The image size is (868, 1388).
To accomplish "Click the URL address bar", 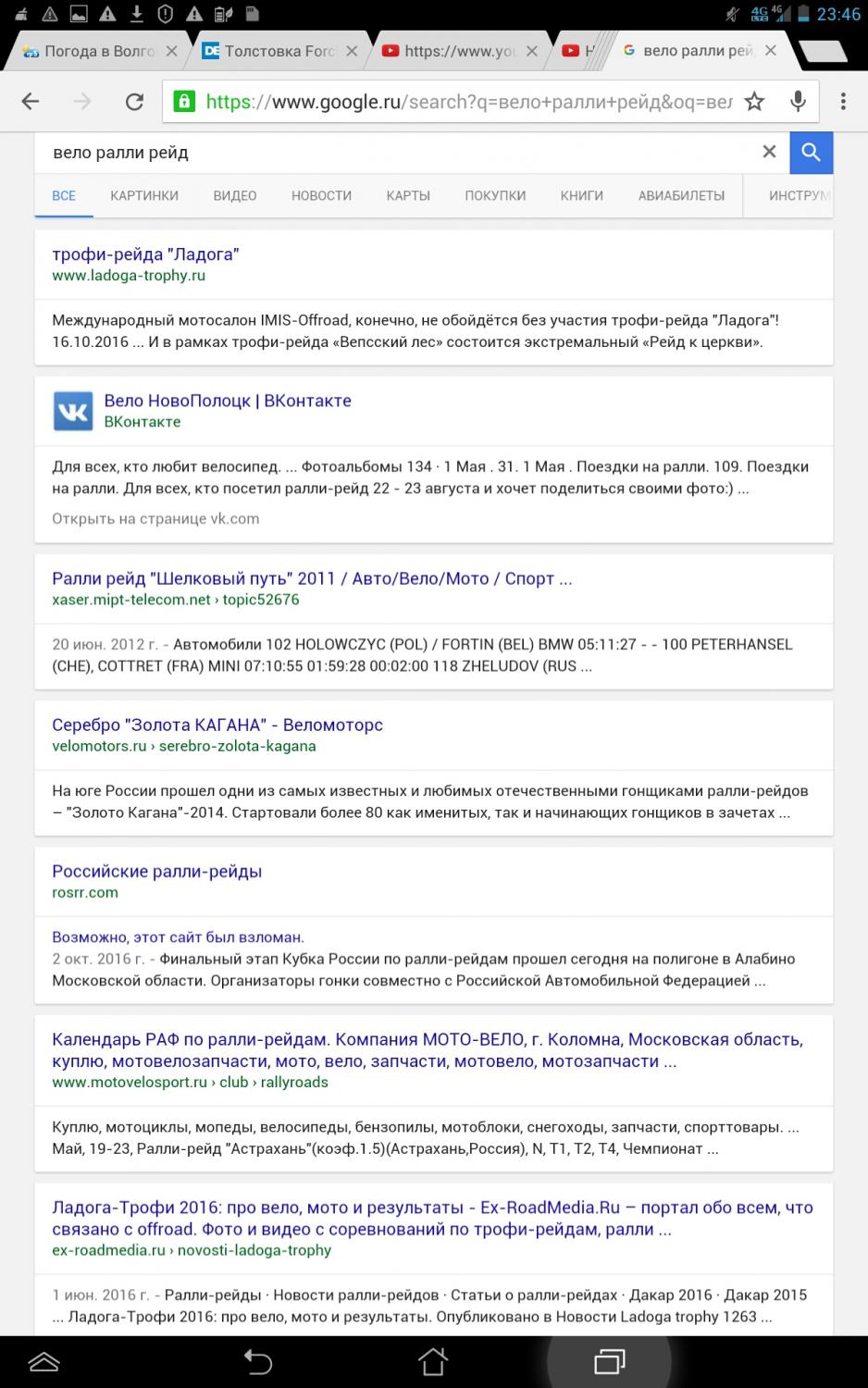I will coord(469,102).
